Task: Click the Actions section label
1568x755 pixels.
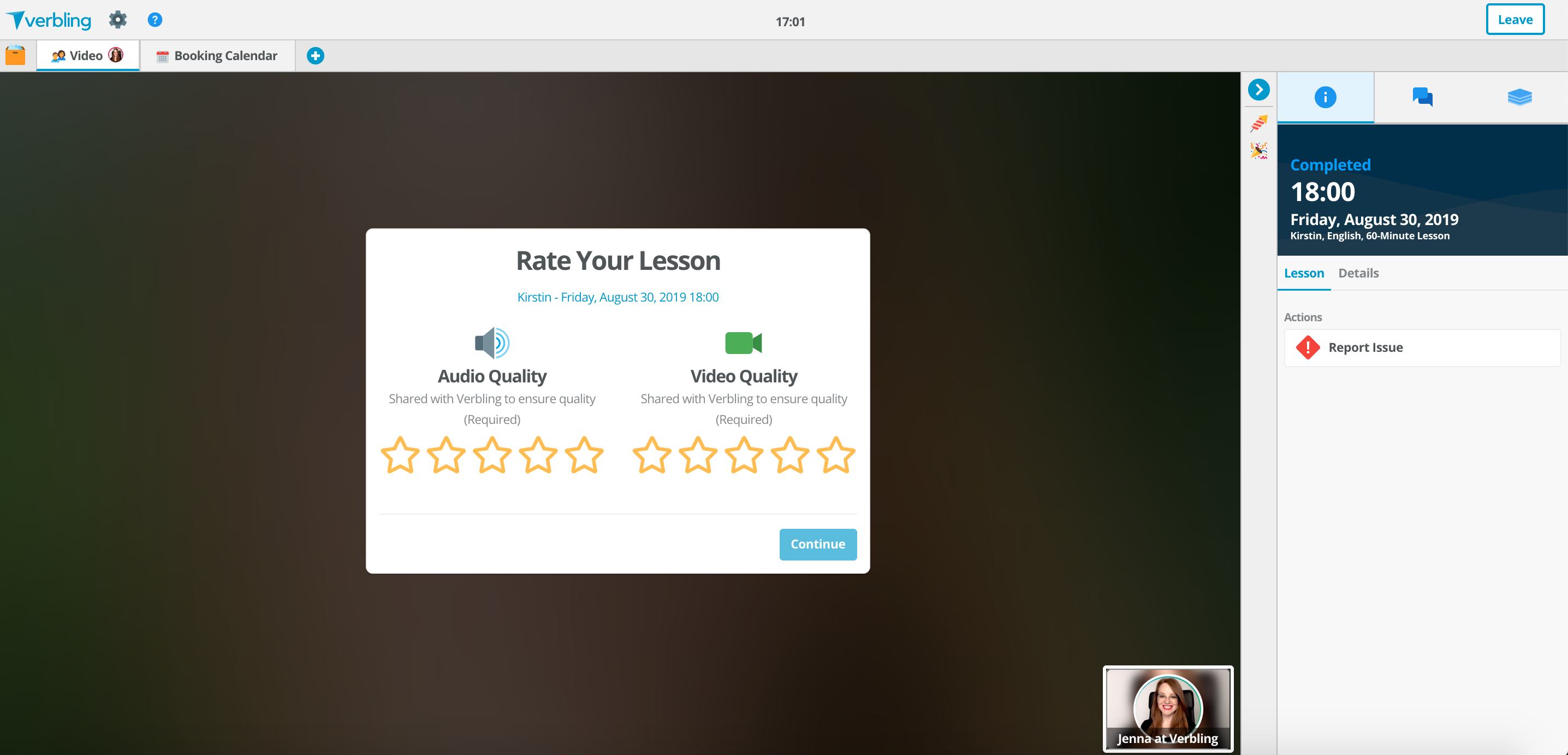Action: pyautogui.click(x=1303, y=317)
